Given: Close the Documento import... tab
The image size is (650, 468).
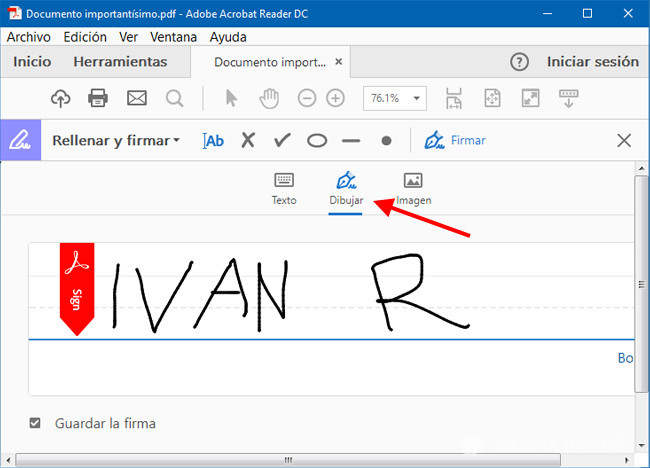Looking at the screenshot, I should click(x=339, y=62).
